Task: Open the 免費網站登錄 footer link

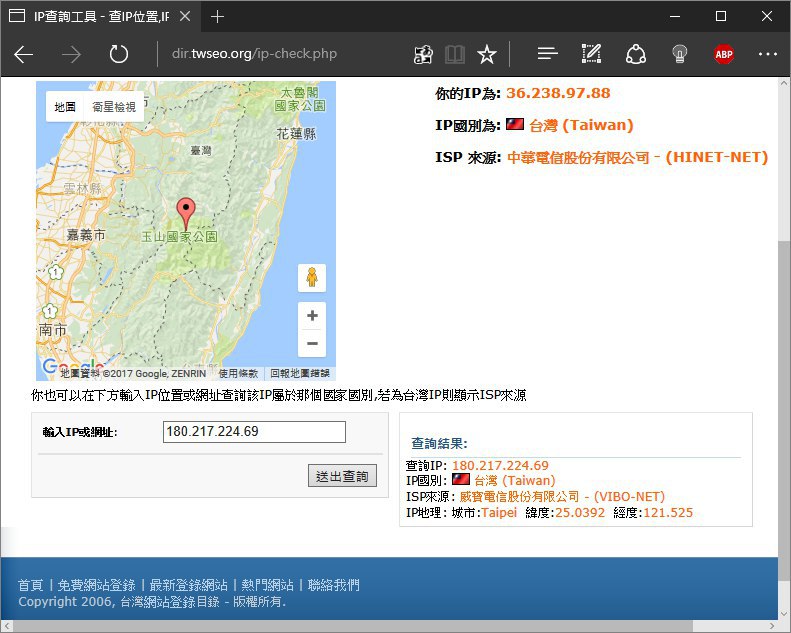Action: 96,585
